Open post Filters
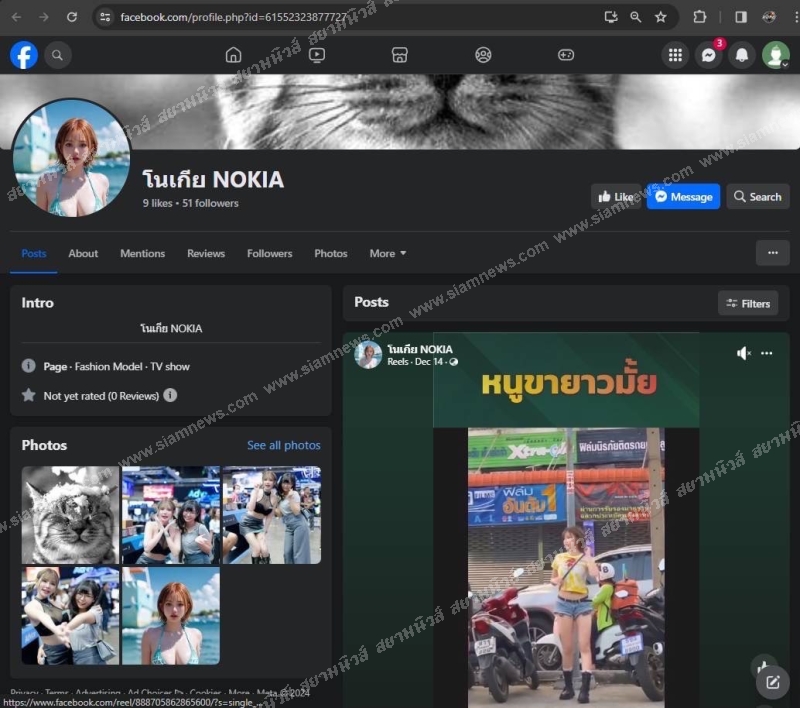800x708 pixels. [748, 304]
